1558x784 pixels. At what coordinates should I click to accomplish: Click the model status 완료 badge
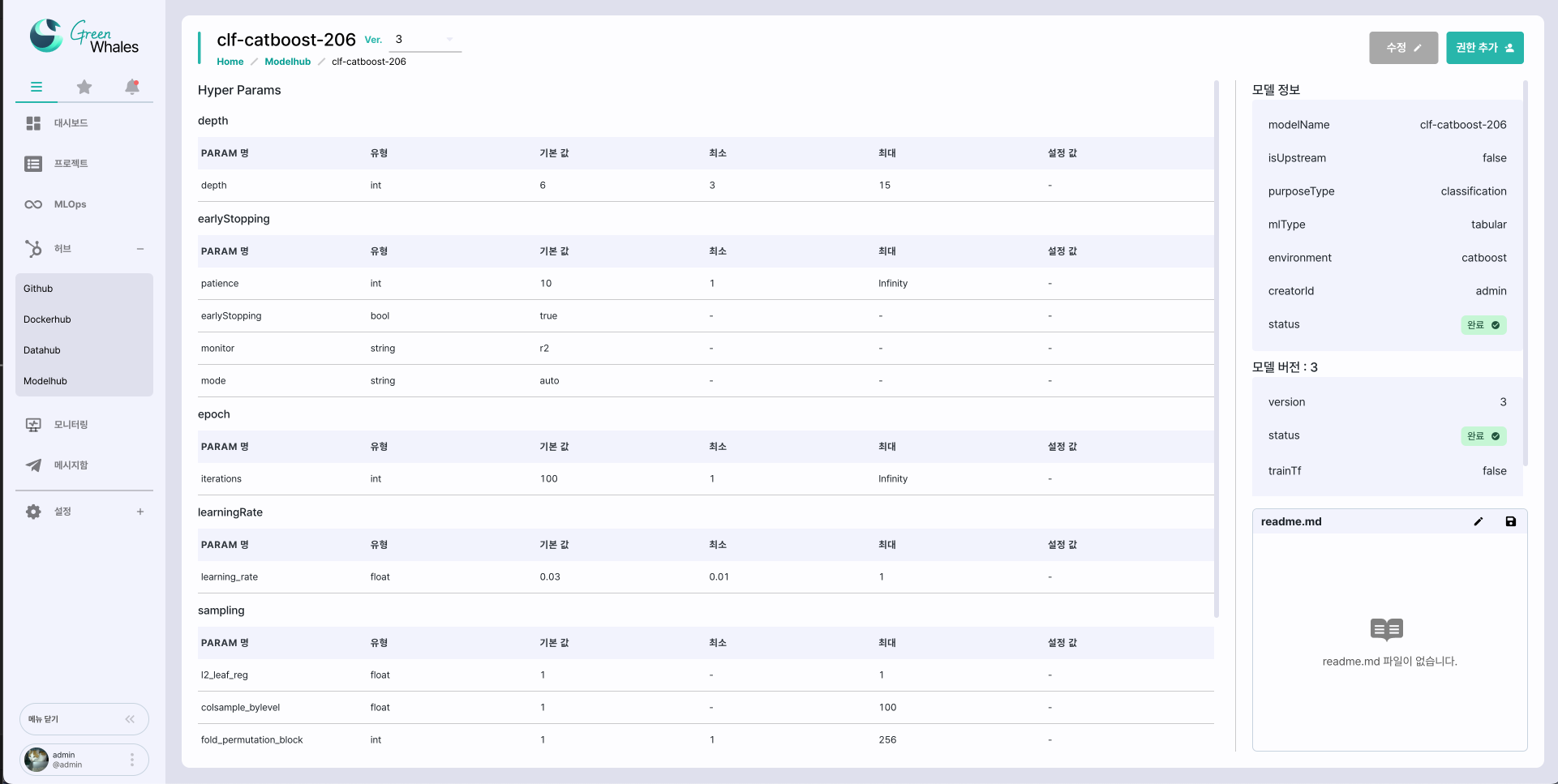(1483, 325)
